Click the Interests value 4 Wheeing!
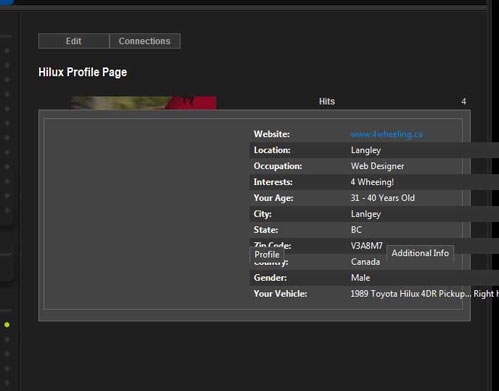Image resolution: width=499 pixels, height=391 pixels. (372, 182)
